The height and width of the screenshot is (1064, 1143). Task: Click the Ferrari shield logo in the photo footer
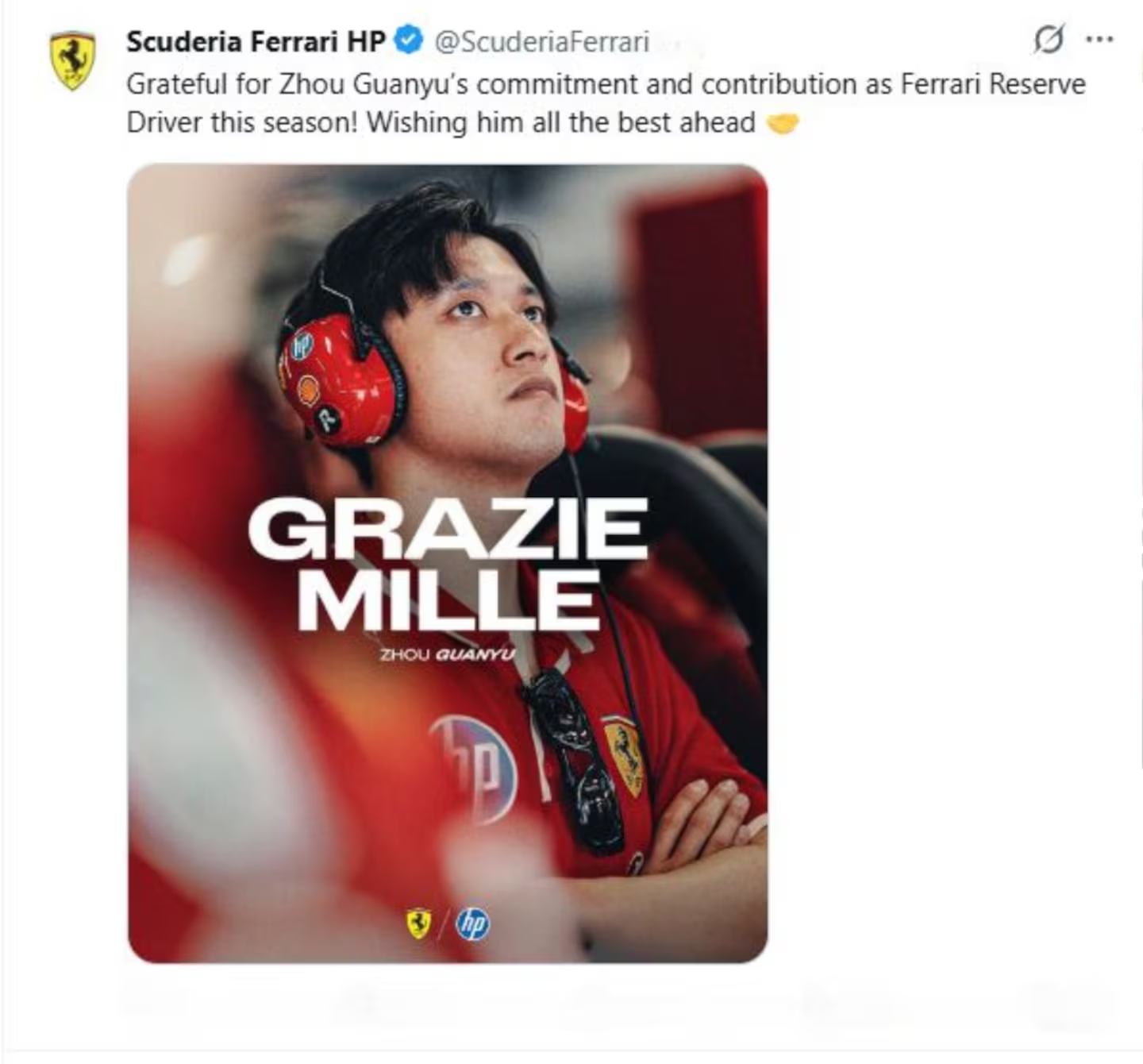click(419, 923)
